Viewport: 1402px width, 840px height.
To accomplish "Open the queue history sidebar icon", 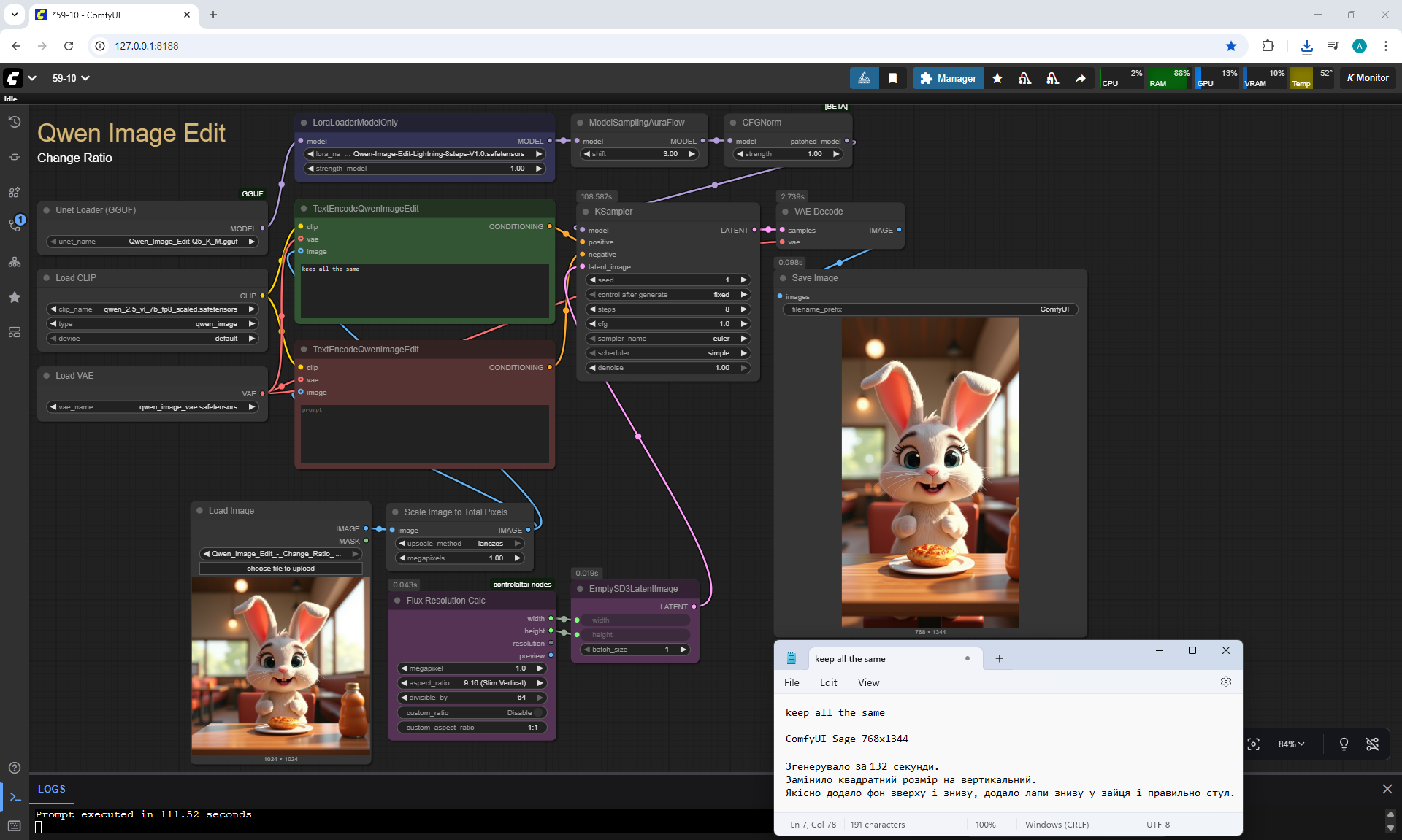I will point(14,122).
